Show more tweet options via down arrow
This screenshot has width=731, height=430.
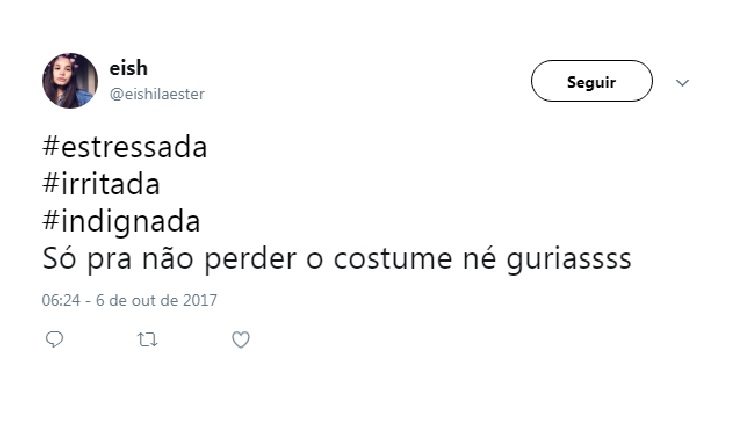click(682, 83)
